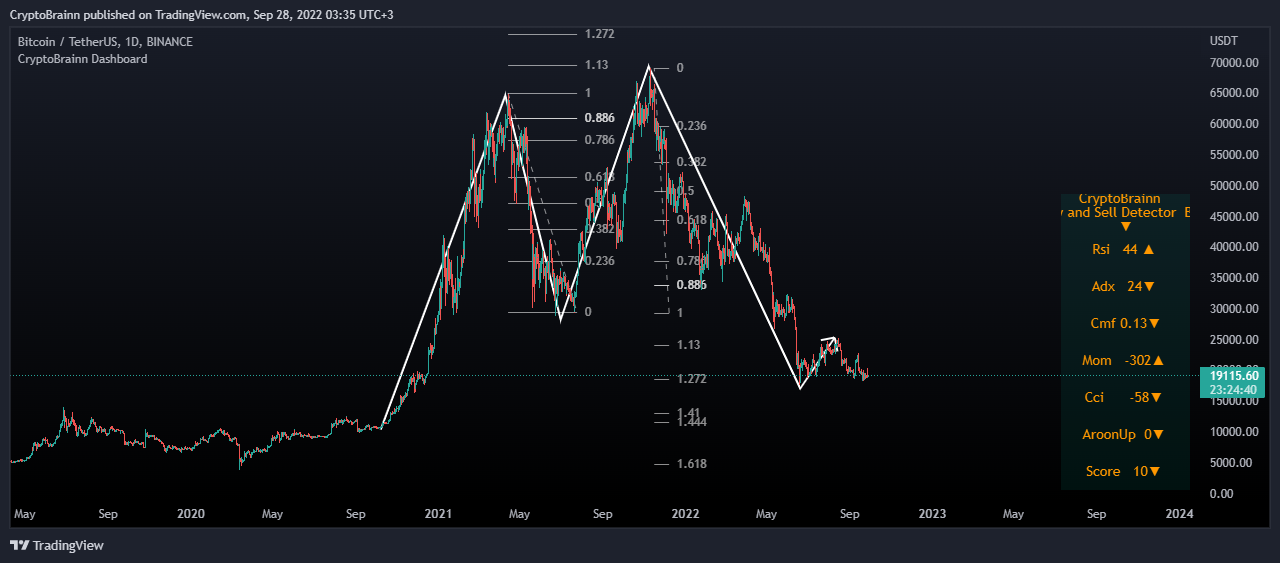Screen dimensions: 1280x563
Task: Click the Cmf 0.13 dashboard row
Action: click(1125, 323)
